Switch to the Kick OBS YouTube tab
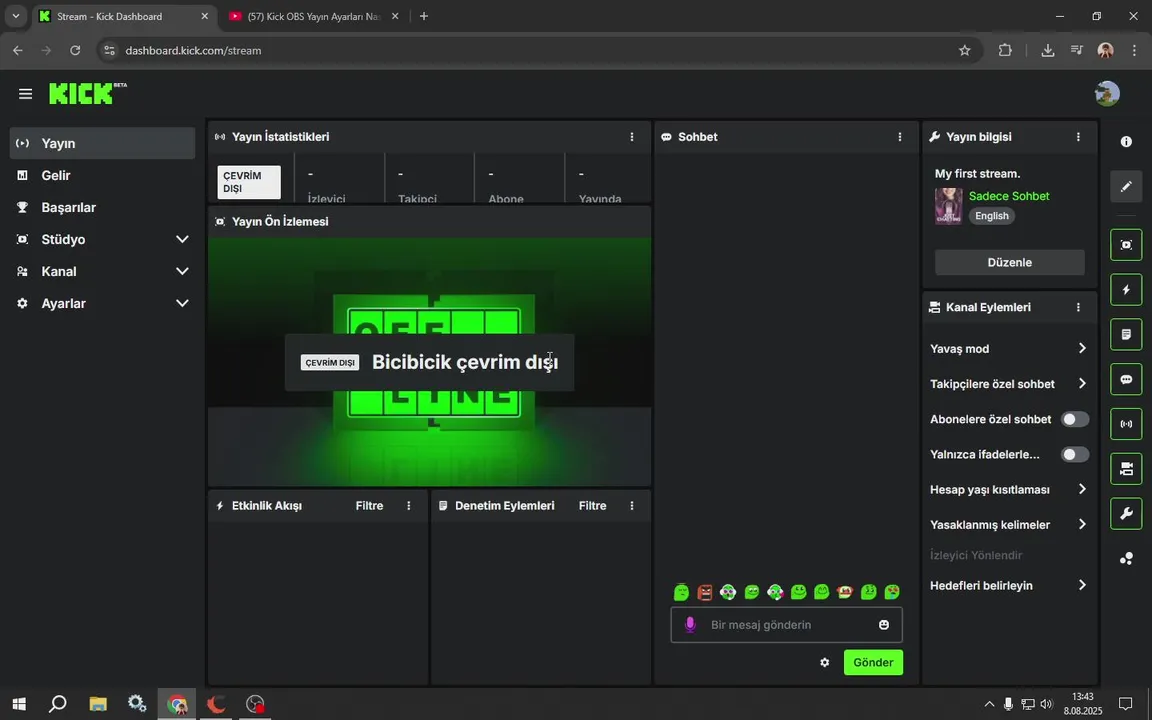This screenshot has height=720, width=1152. 312,16
